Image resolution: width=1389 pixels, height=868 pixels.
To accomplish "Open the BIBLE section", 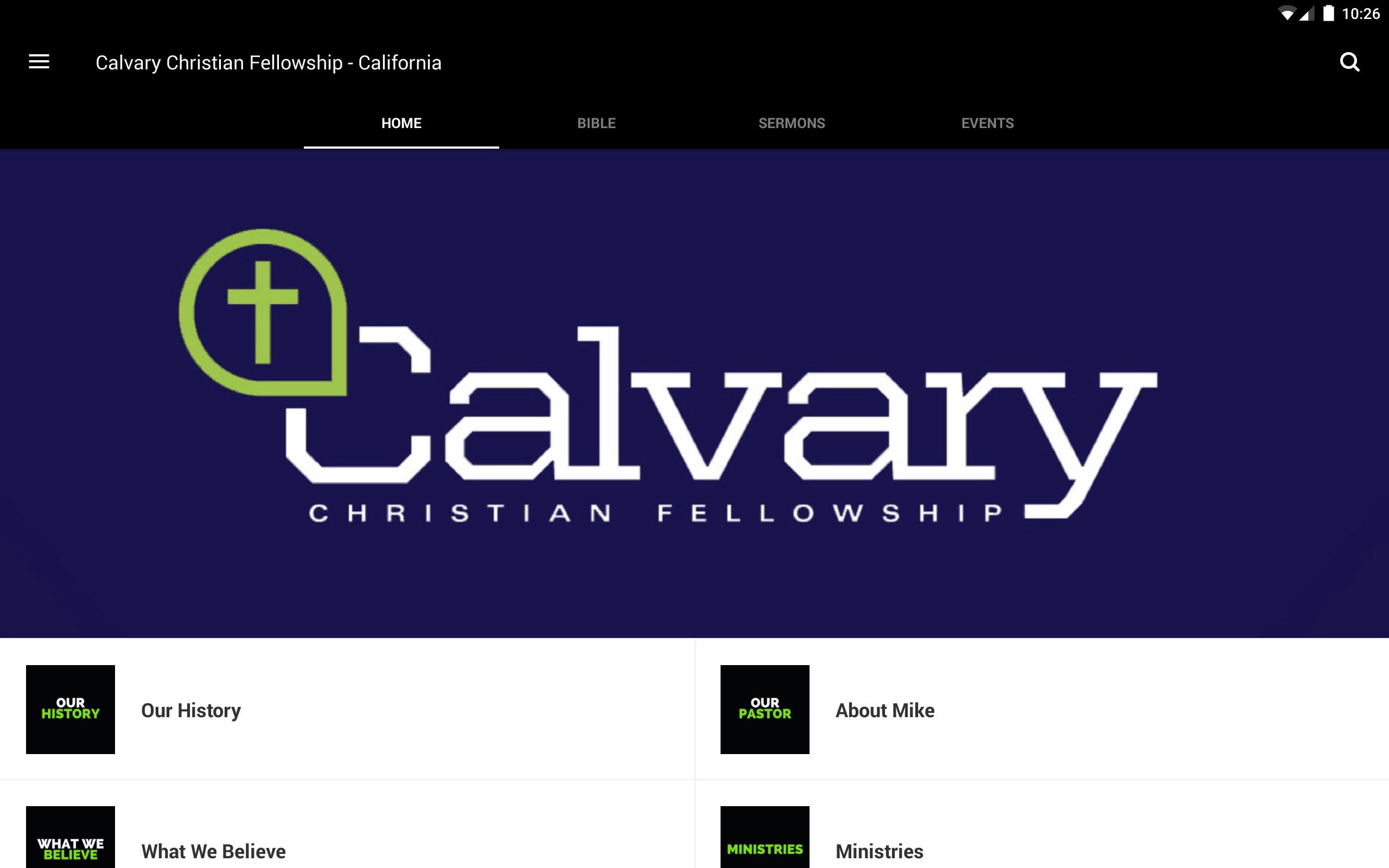I will click(595, 122).
